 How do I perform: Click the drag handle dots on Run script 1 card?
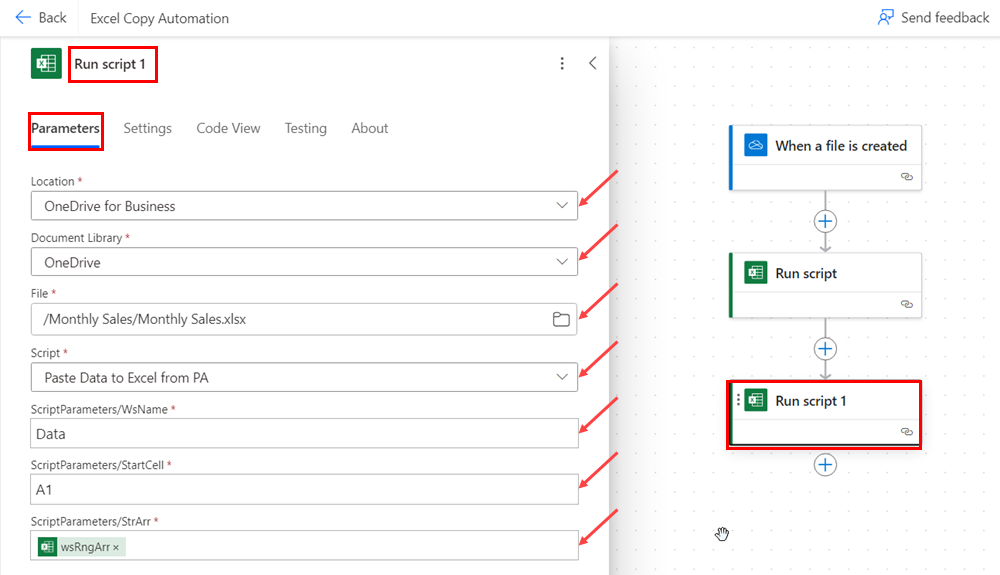point(738,400)
